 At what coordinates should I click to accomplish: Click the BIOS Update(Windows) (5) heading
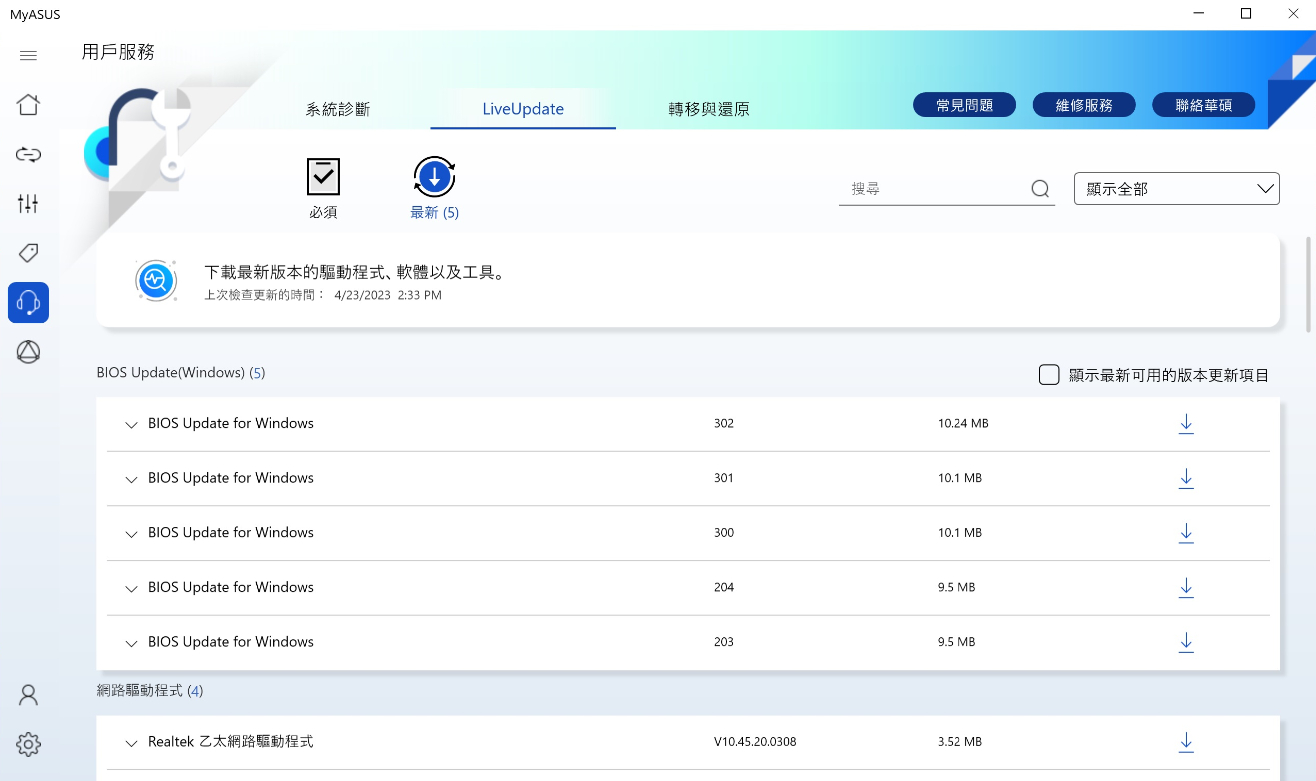point(181,373)
